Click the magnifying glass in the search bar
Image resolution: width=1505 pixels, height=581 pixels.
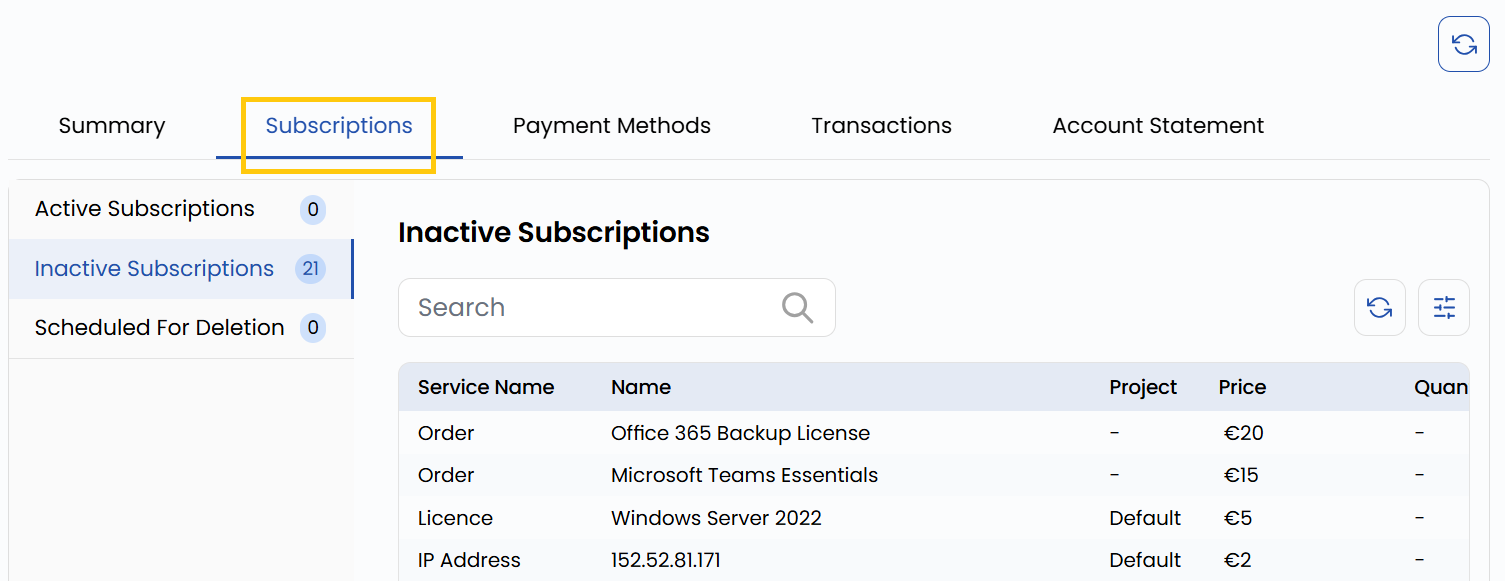coord(797,307)
